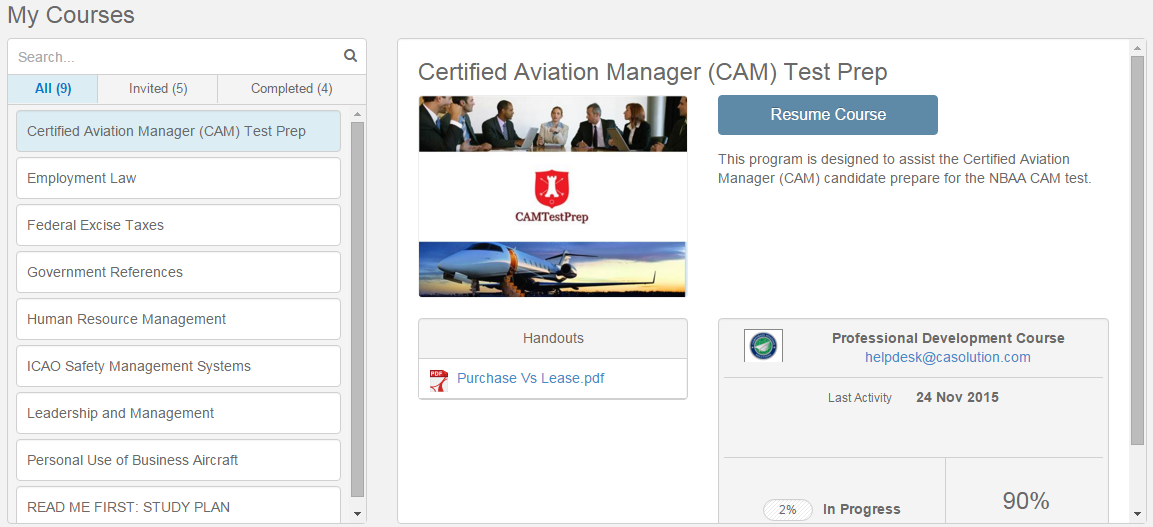Click the details panel scroll down arrow
1153x527 pixels.
(1137, 513)
